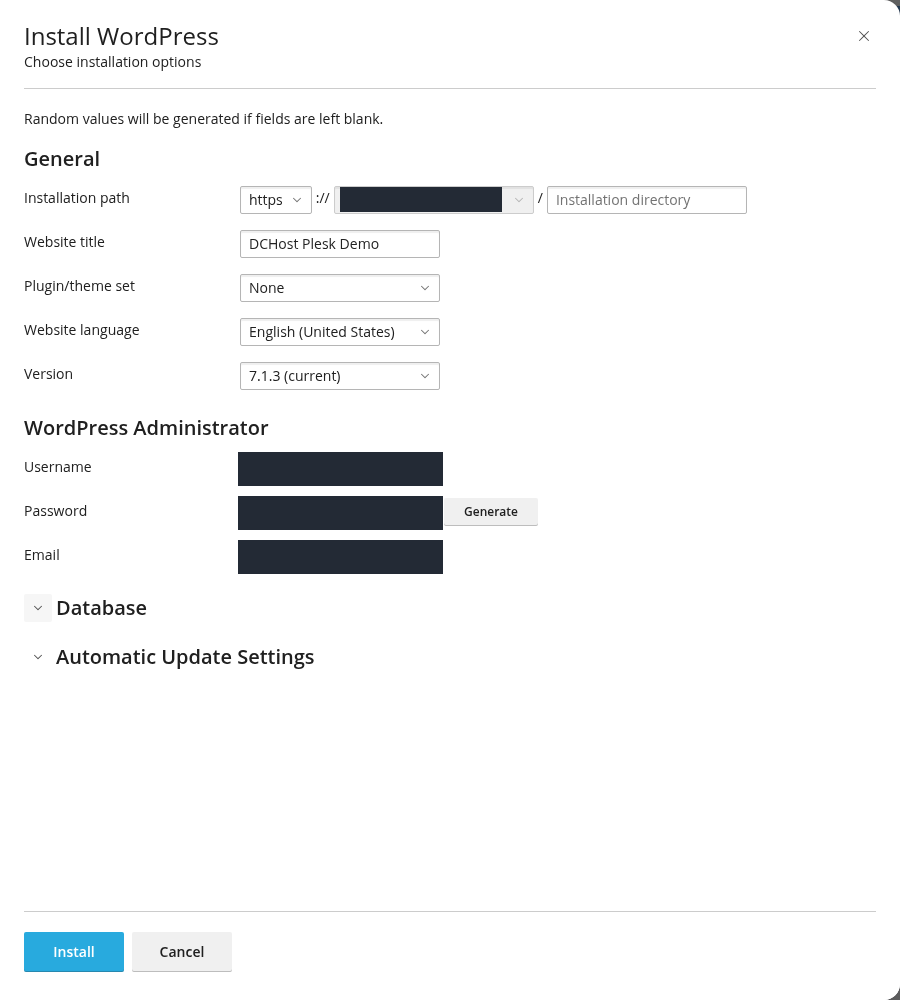Open the Plugin/theme set dropdown
This screenshot has width=900, height=1000.
point(340,288)
